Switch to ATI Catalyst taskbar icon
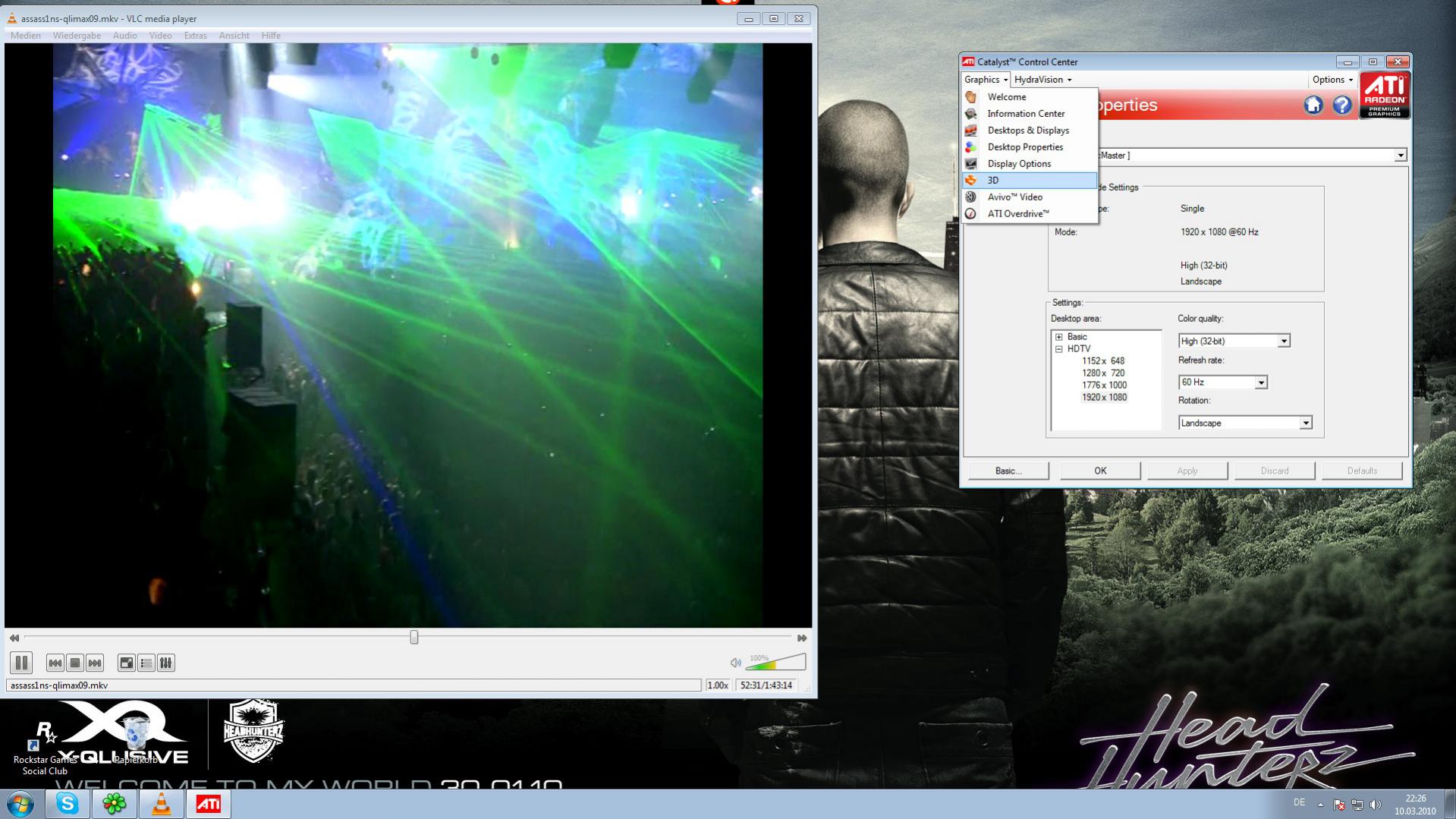 tap(208, 805)
